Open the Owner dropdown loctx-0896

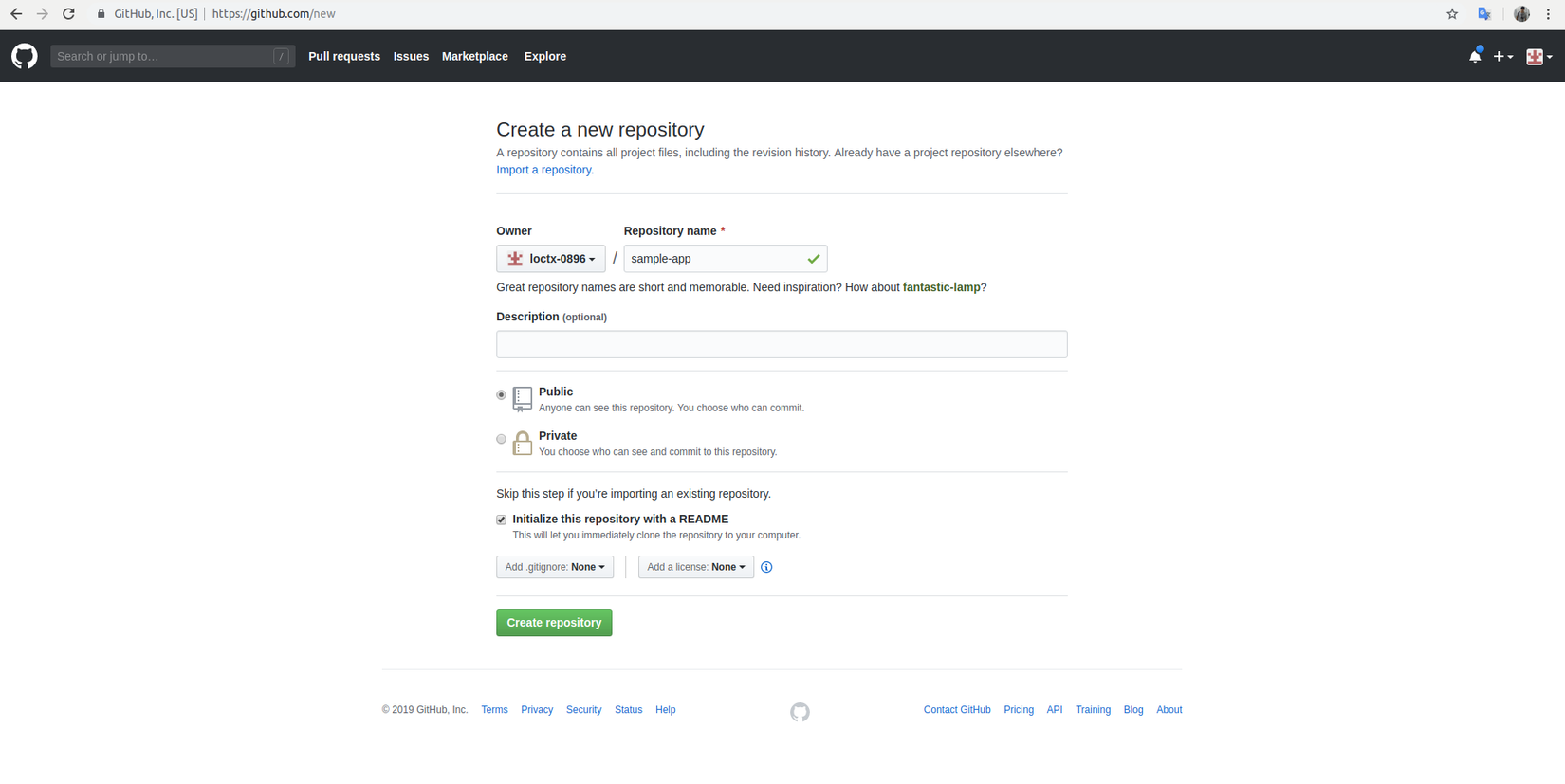coord(550,259)
